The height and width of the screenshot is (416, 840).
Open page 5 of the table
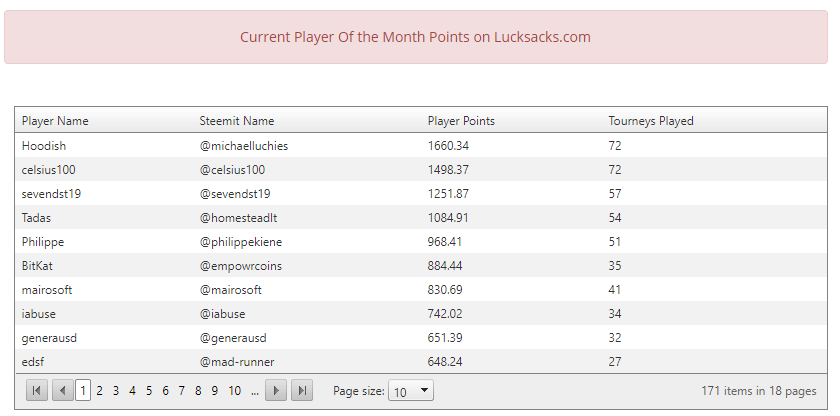(x=149, y=391)
